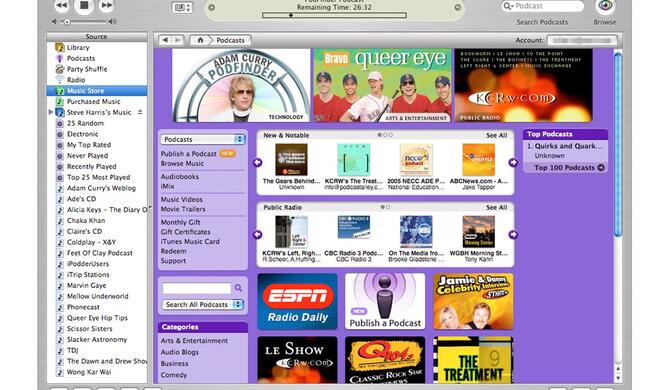Click the sidebar search magnifier icon
The image size is (660, 390).
pyautogui.click(x=238, y=288)
